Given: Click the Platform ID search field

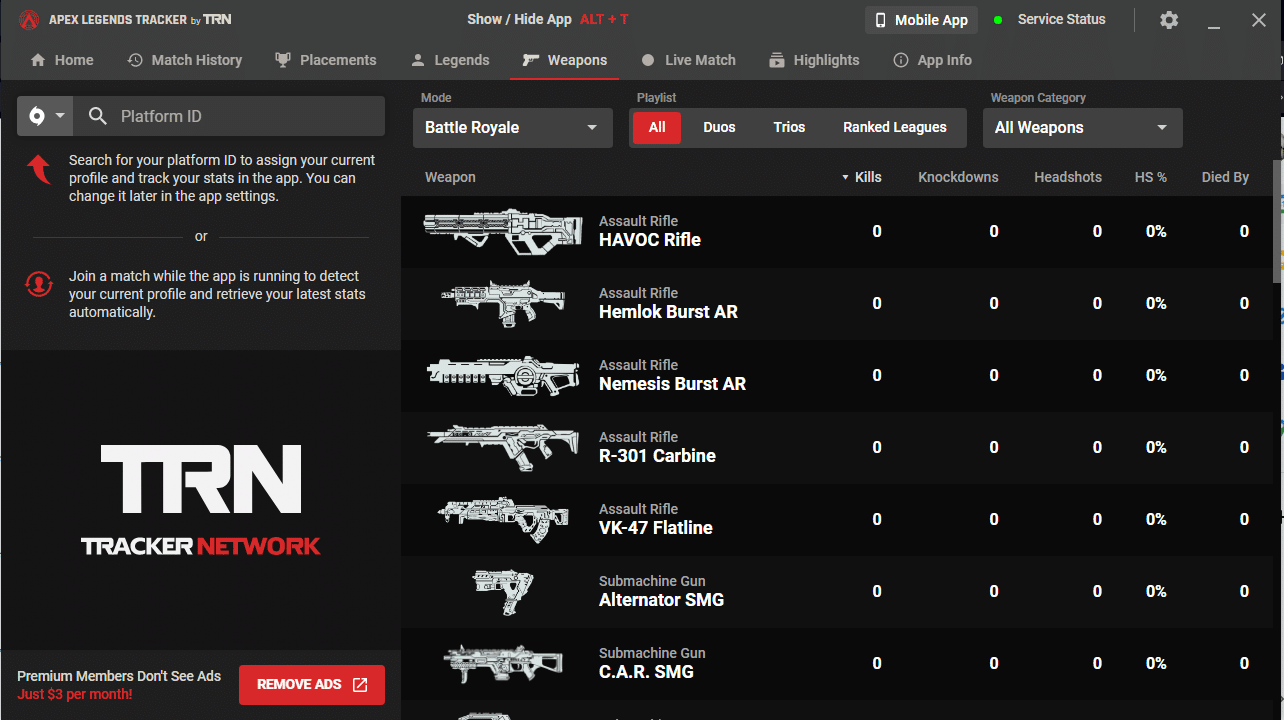Looking at the screenshot, I should pos(245,116).
